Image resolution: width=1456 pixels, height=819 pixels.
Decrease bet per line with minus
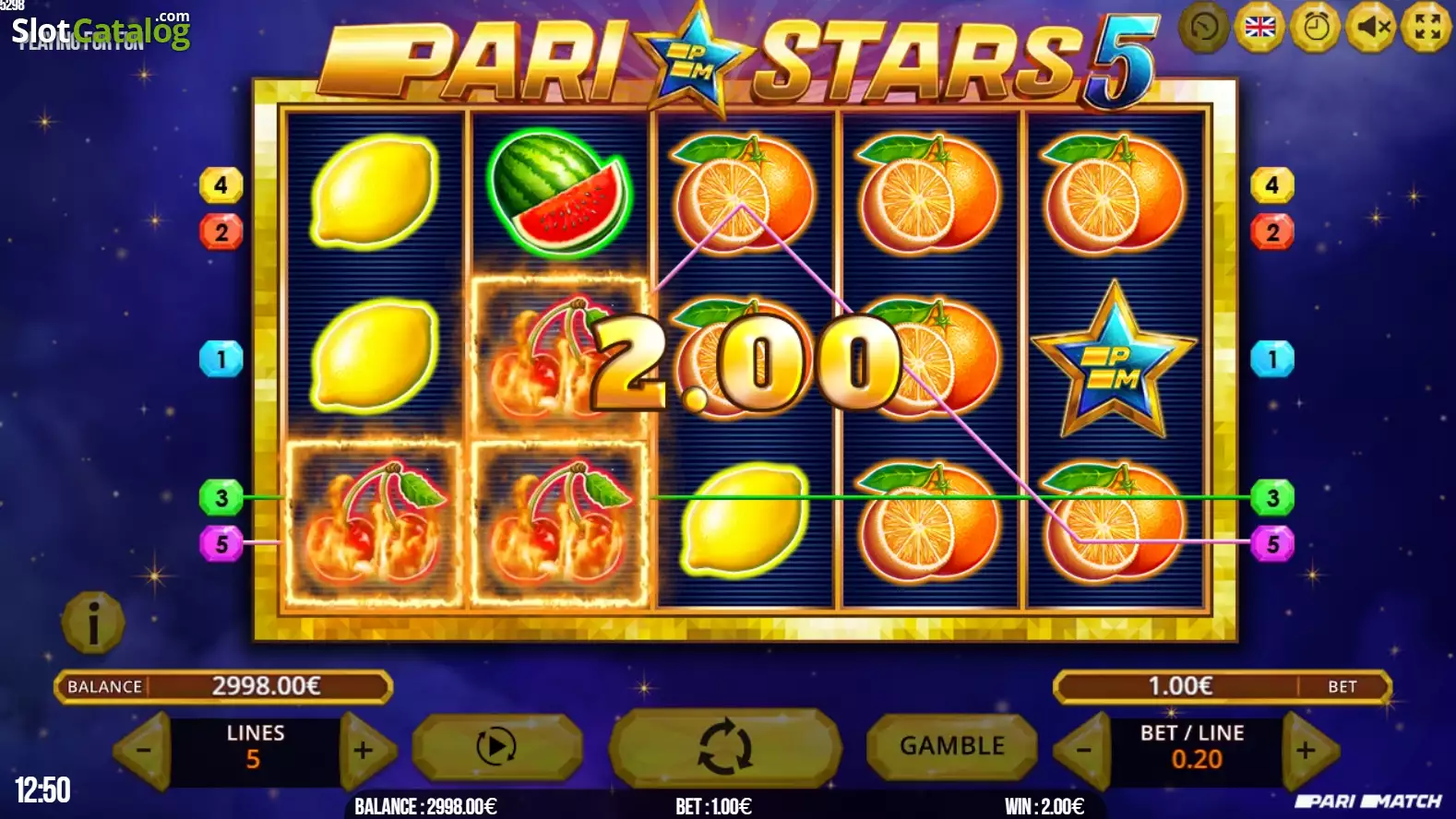point(1082,751)
